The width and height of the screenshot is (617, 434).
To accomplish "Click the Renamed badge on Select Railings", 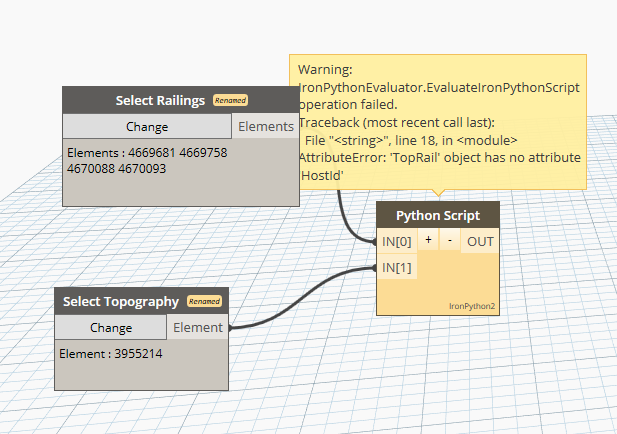I will [x=230, y=100].
